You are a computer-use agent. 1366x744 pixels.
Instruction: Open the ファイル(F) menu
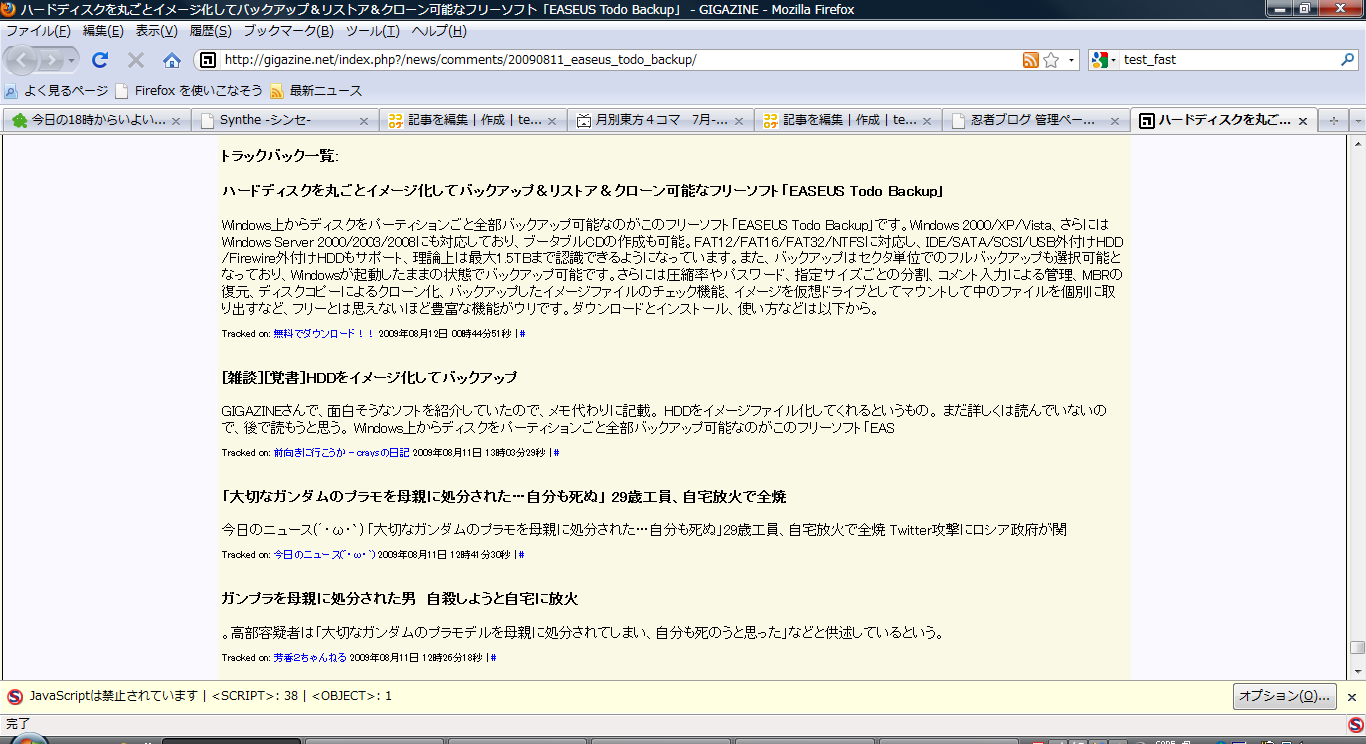(39, 31)
